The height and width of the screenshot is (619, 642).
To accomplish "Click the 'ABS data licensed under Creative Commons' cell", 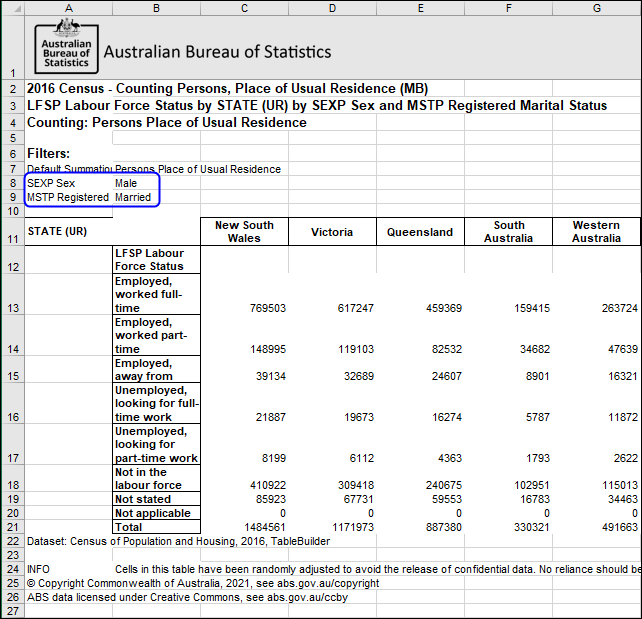I will pyautogui.click(x=187, y=597).
